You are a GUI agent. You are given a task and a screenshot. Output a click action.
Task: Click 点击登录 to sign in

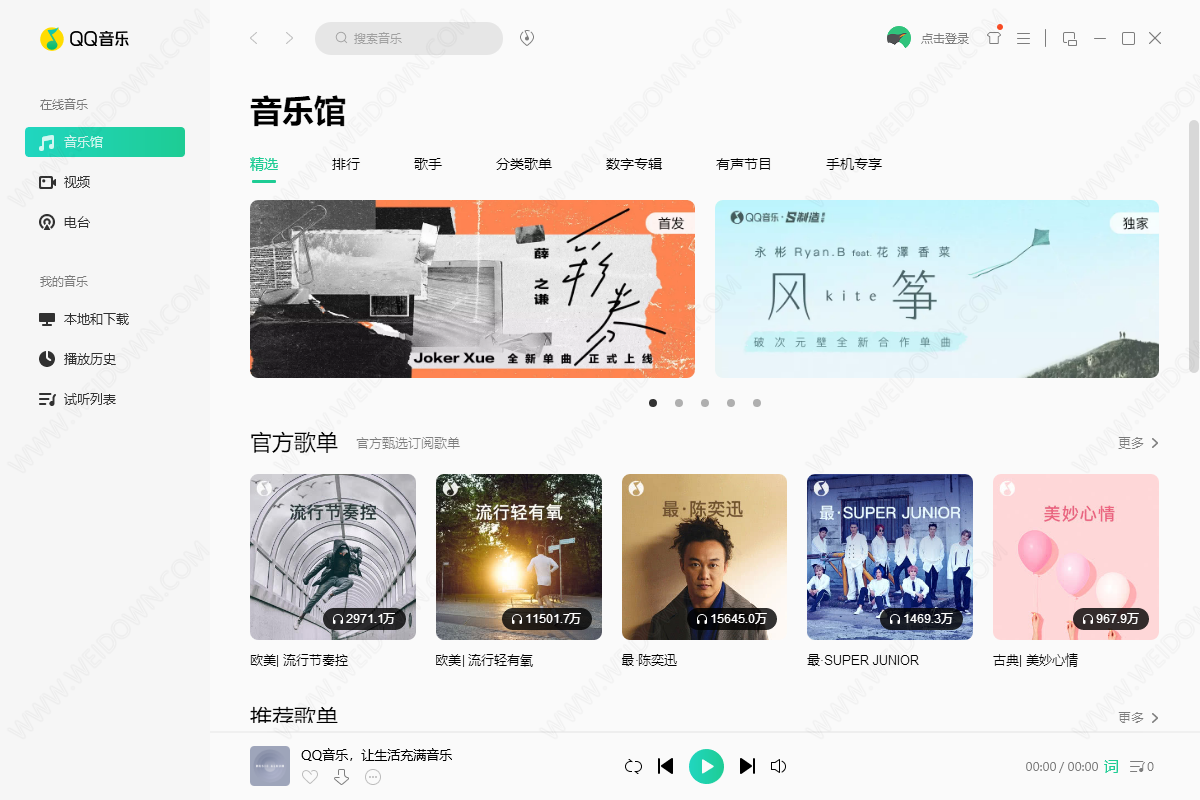(x=945, y=39)
